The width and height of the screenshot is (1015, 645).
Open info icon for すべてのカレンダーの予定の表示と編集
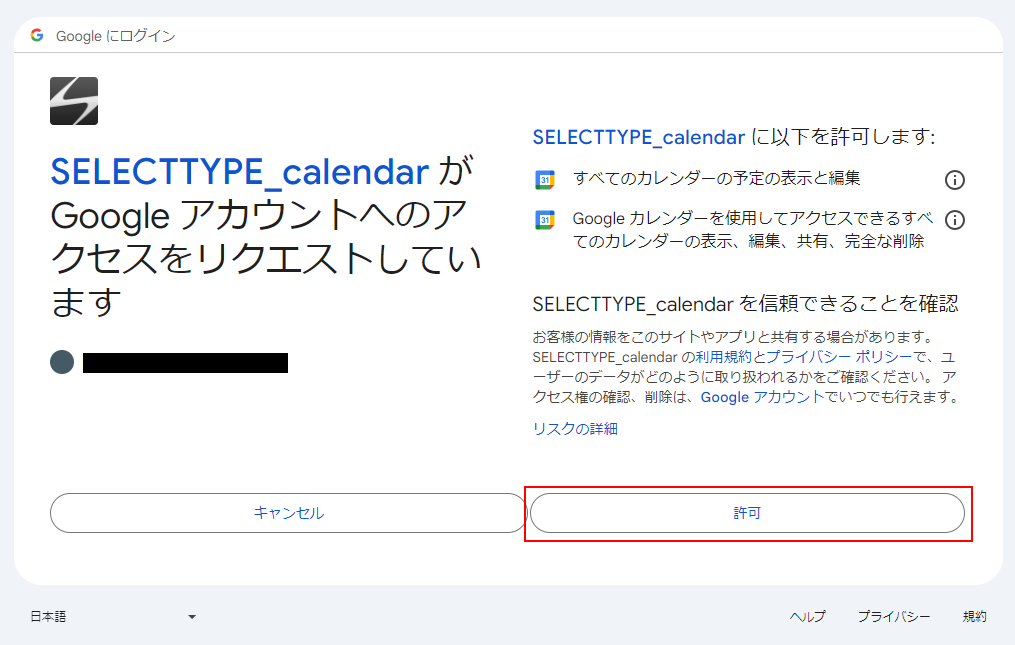(954, 180)
